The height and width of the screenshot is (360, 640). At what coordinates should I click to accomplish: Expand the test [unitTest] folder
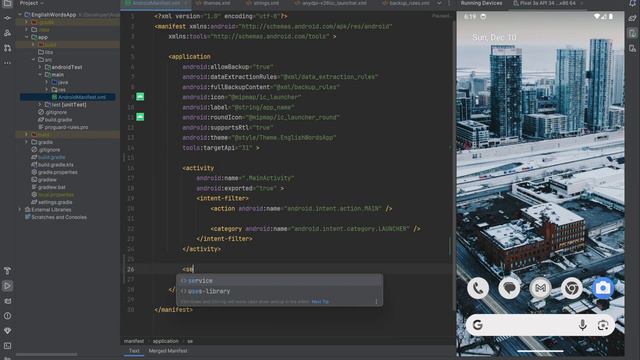40,104
